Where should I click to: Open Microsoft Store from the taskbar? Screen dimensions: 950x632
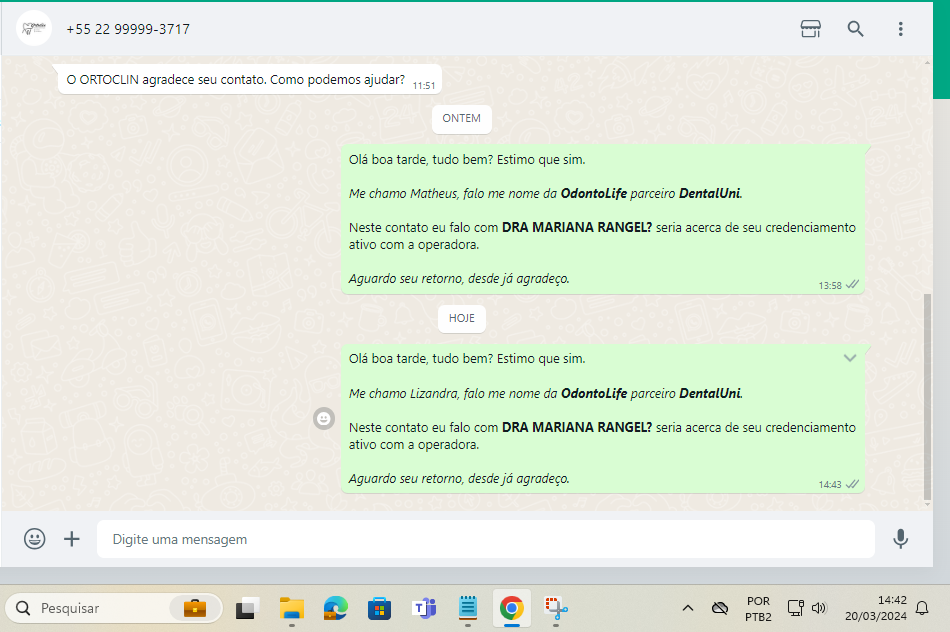coord(379,608)
